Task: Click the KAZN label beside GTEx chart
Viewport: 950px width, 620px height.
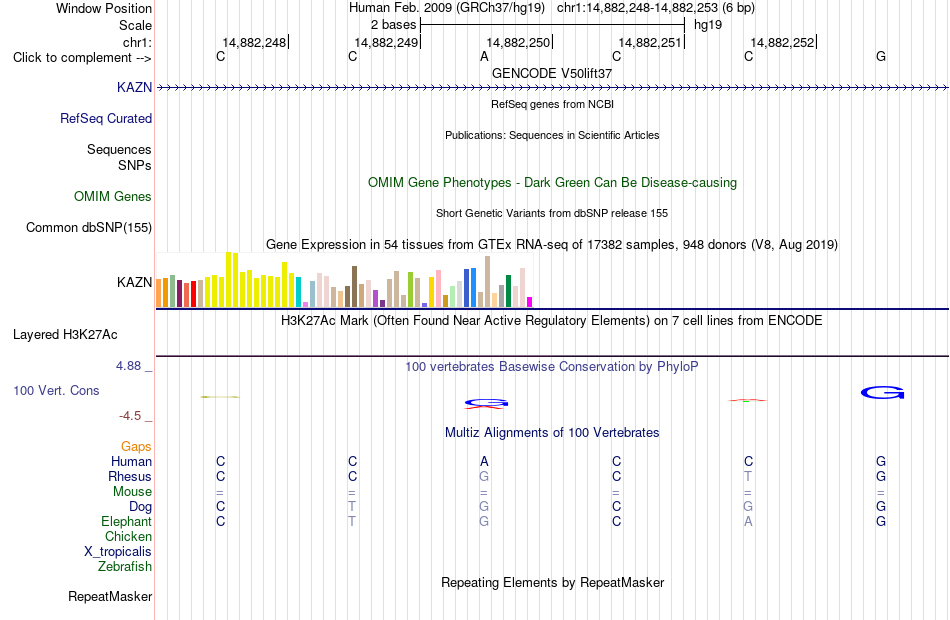Action: (x=135, y=282)
